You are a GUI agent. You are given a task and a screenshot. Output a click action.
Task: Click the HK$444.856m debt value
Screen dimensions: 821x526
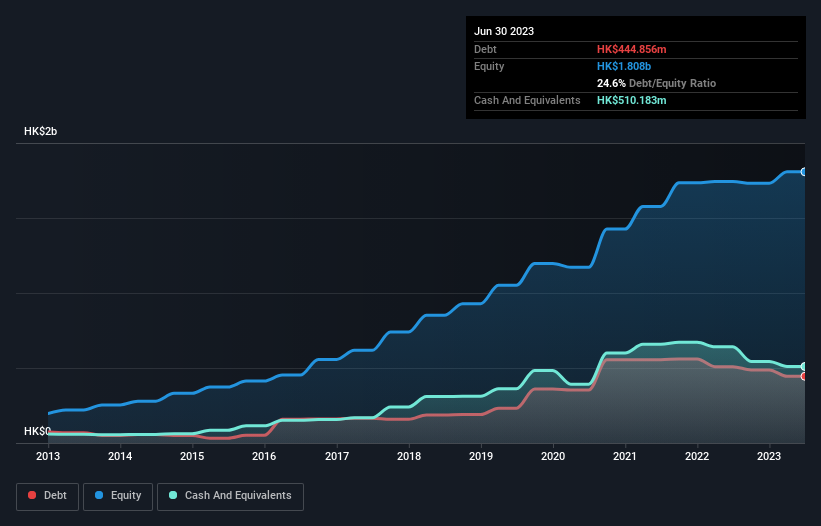631,49
